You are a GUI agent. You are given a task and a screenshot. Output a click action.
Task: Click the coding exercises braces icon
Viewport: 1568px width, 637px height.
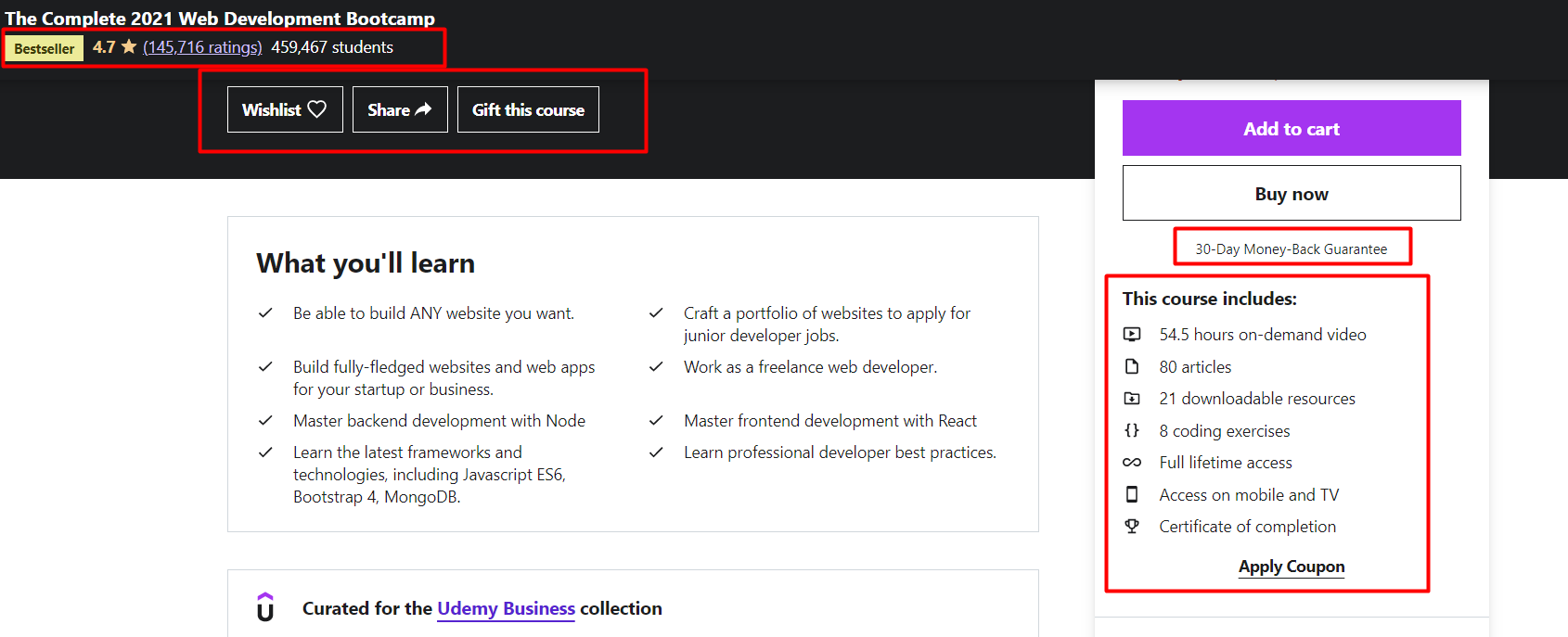(1132, 430)
